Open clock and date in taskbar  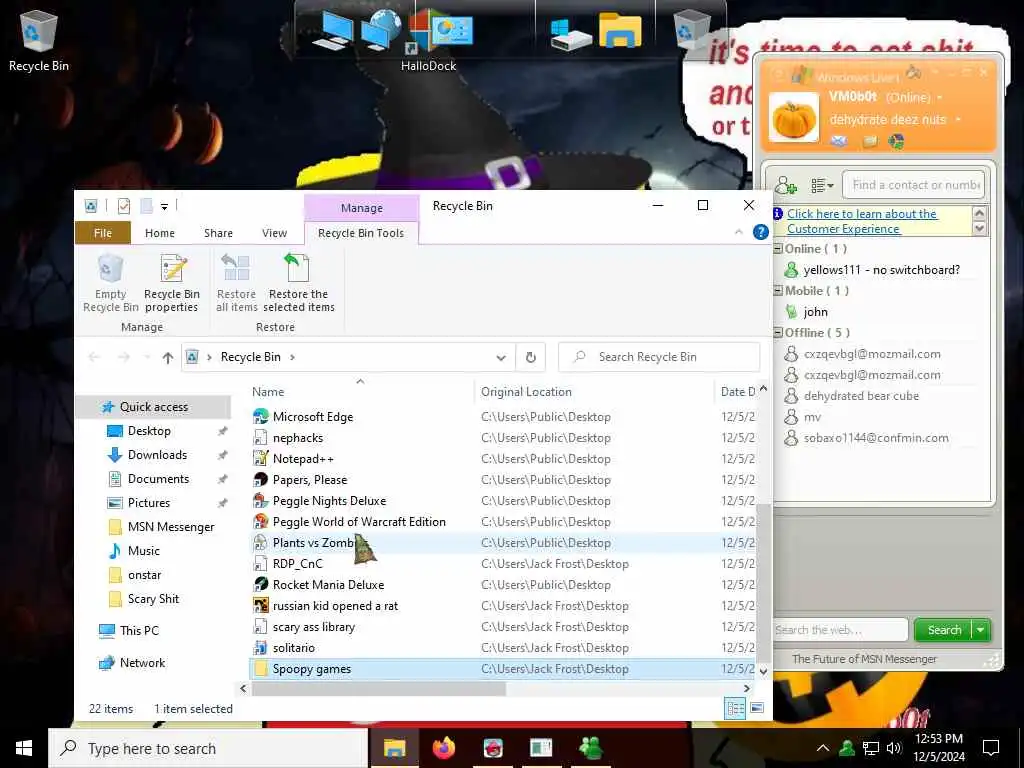pos(939,748)
